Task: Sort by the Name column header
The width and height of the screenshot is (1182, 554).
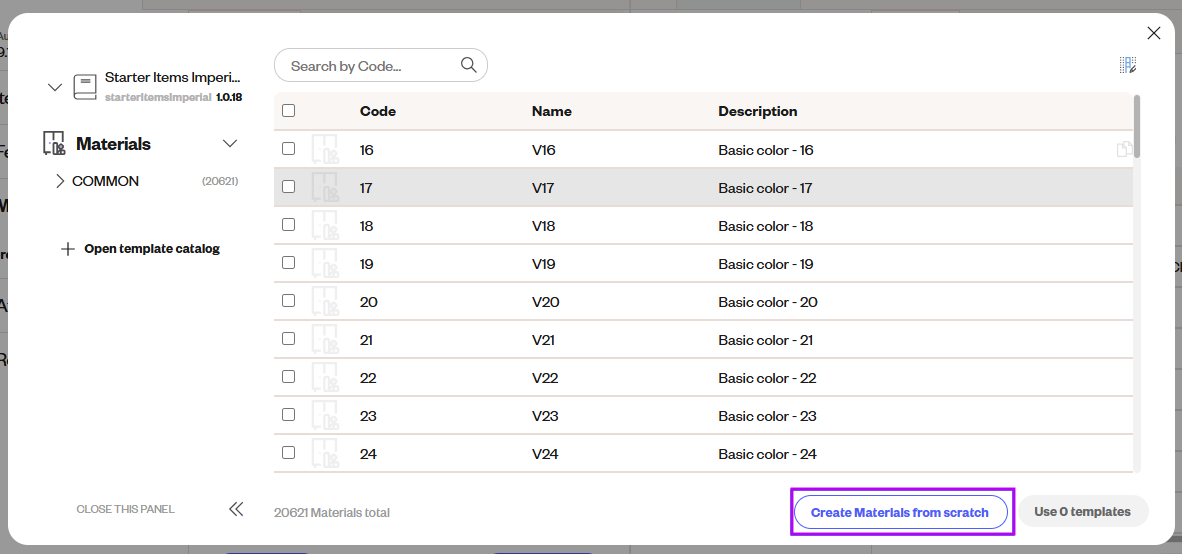Action: pyautogui.click(x=552, y=111)
